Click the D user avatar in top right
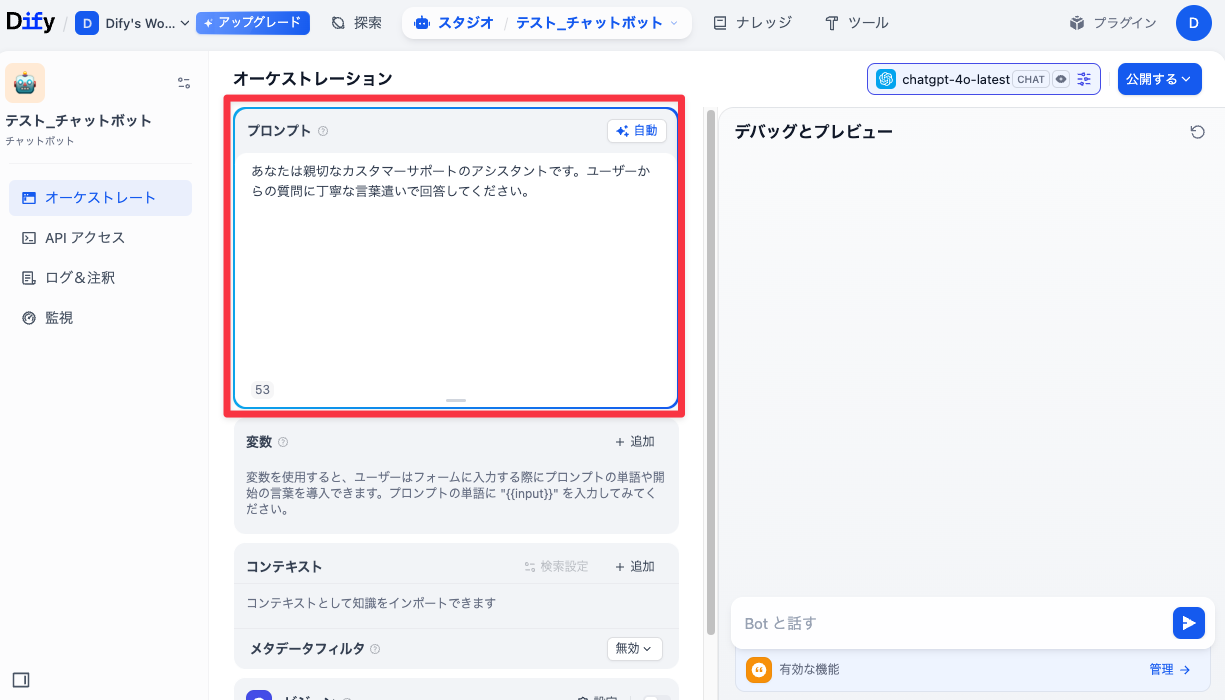Image resolution: width=1225 pixels, height=700 pixels. (x=1193, y=23)
